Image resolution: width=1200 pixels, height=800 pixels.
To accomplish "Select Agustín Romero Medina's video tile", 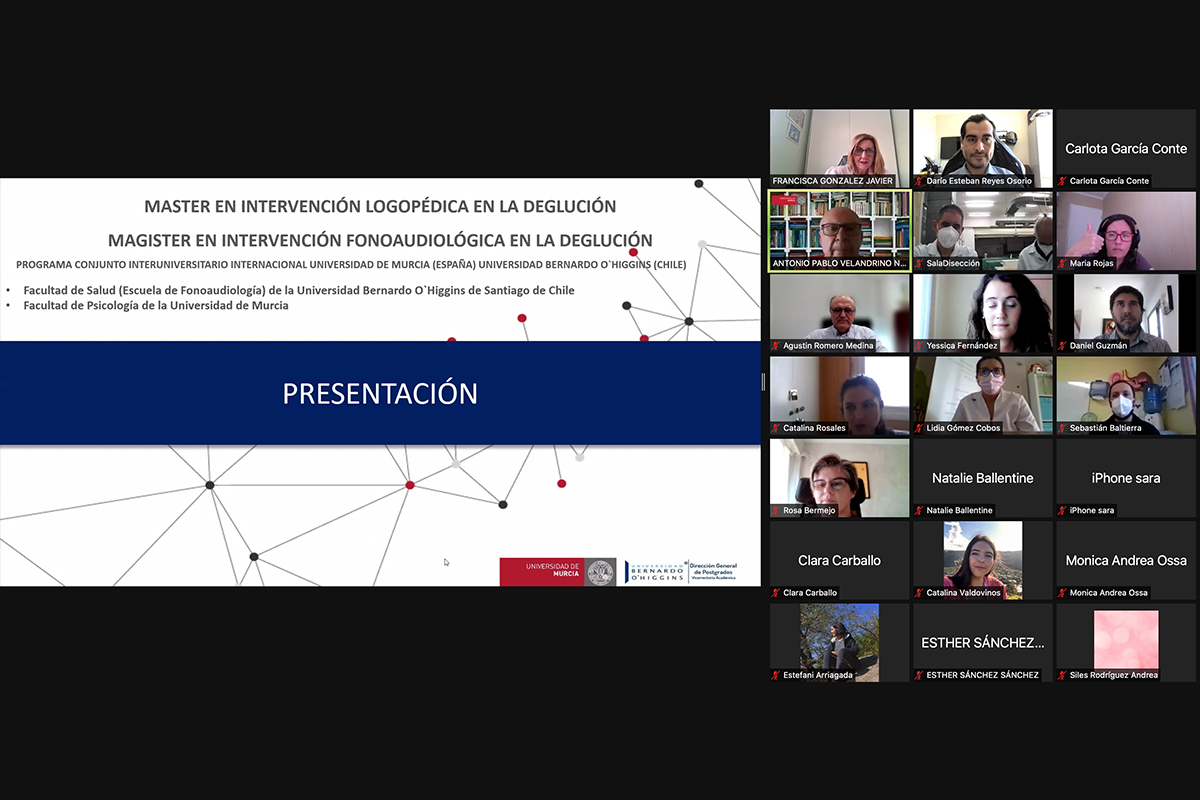I will pos(840,313).
